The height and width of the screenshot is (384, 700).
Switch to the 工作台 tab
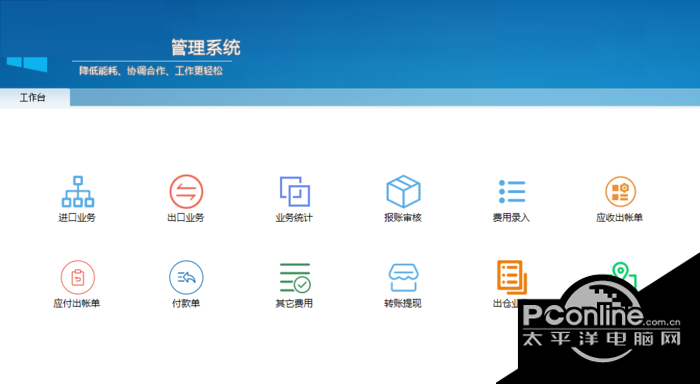tap(35, 98)
